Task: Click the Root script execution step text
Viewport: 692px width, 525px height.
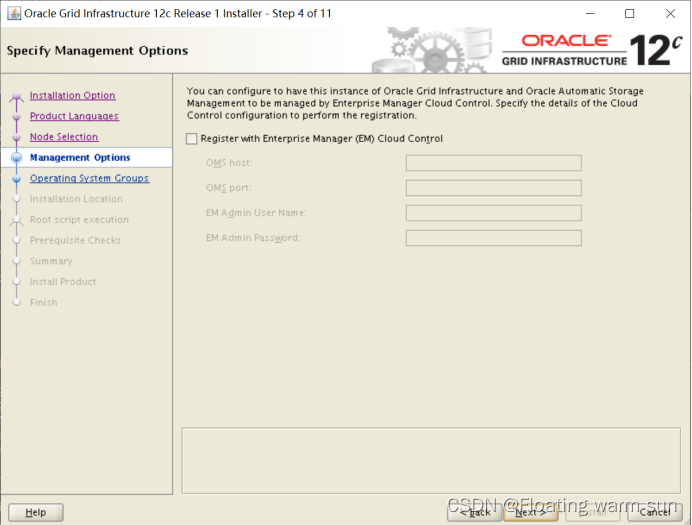Action: (x=79, y=220)
